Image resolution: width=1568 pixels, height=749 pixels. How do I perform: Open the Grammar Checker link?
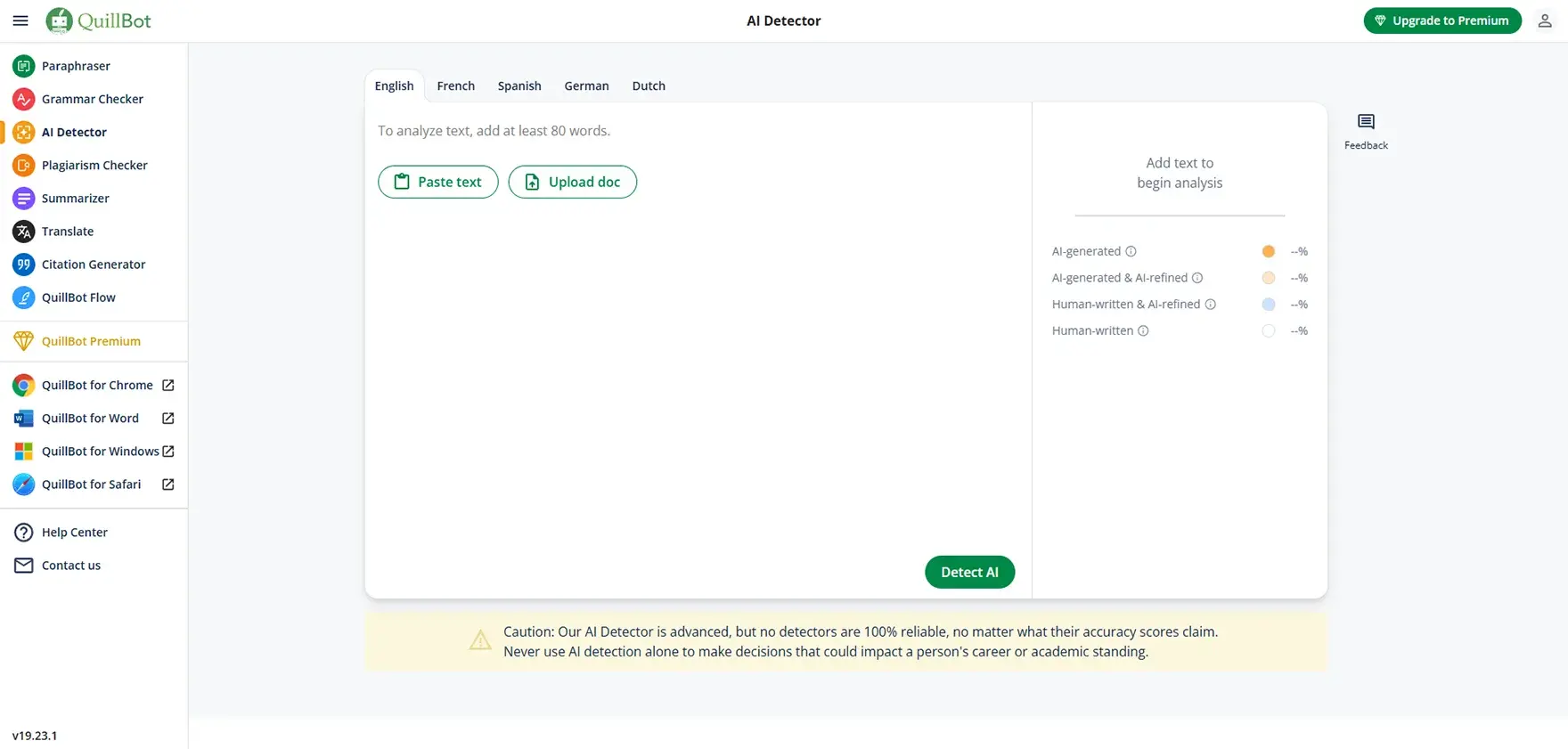click(93, 99)
